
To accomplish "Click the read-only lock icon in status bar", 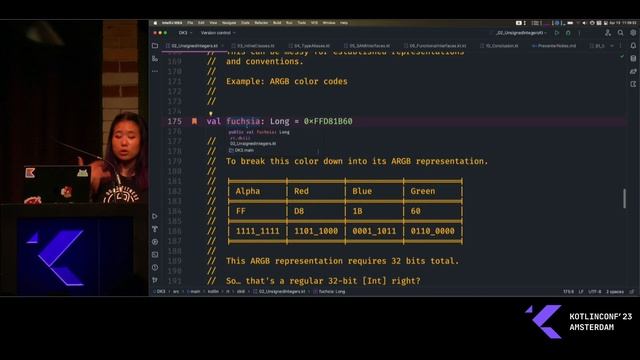I will coord(632,291).
